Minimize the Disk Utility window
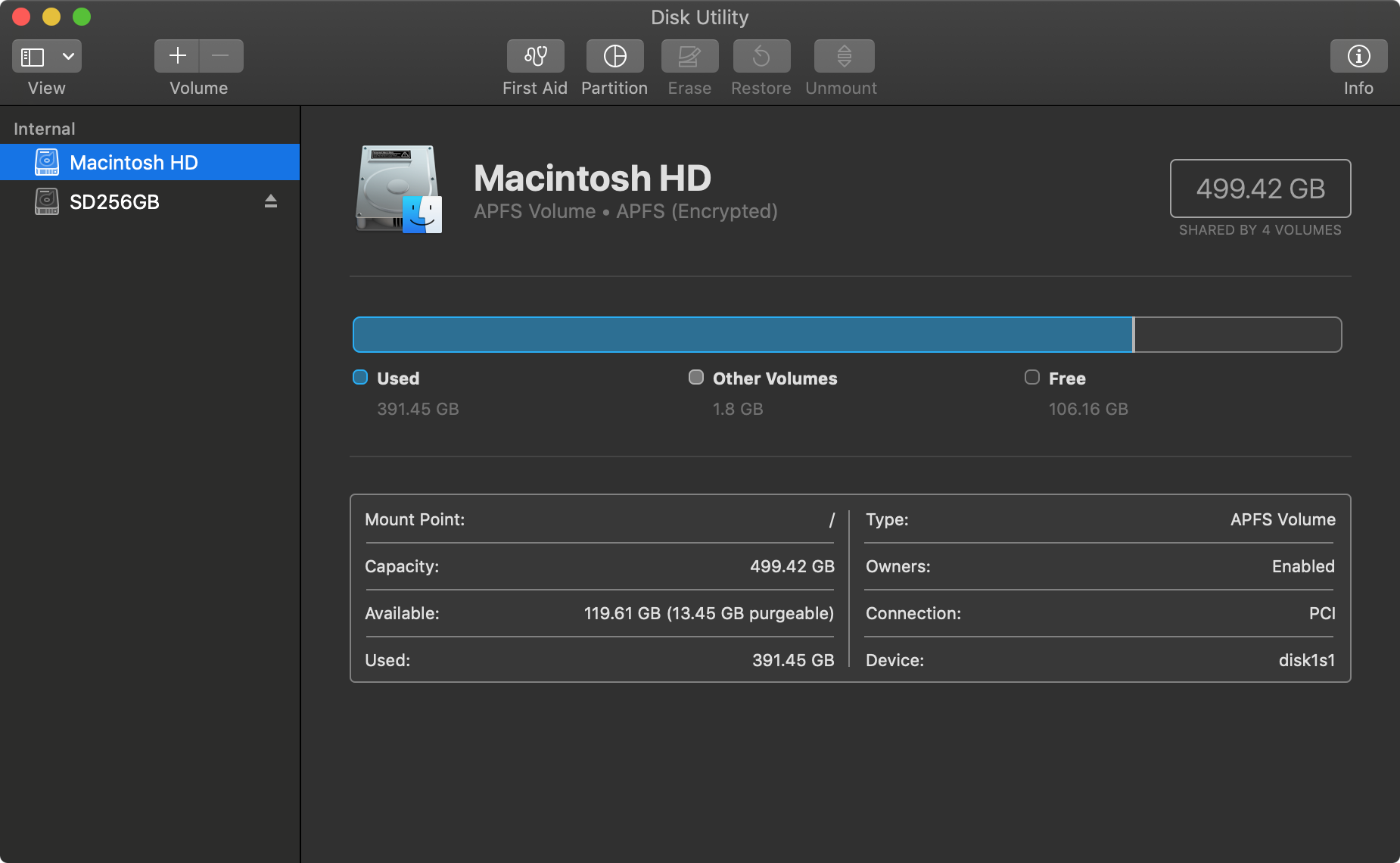This screenshot has height=863, width=1400. [x=51, y=17]
